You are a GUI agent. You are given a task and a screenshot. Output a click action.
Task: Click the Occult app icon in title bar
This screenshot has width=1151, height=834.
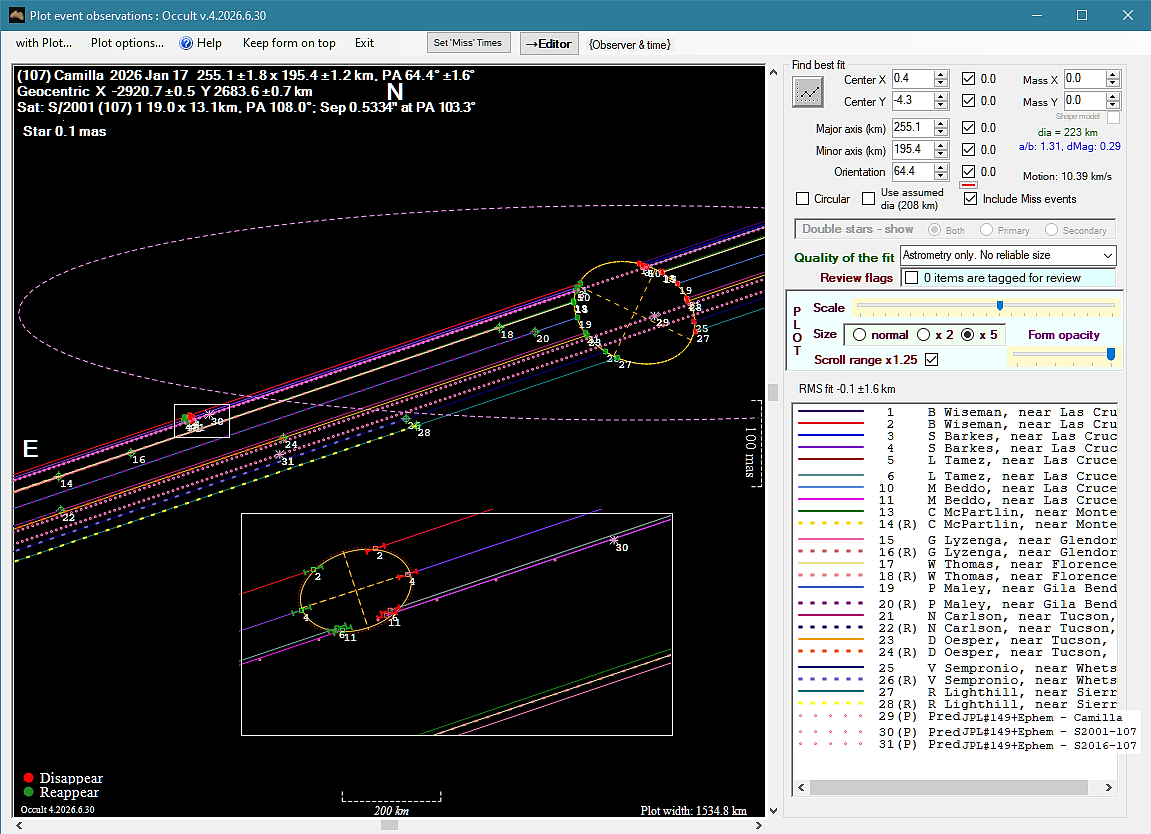[16, 15]
